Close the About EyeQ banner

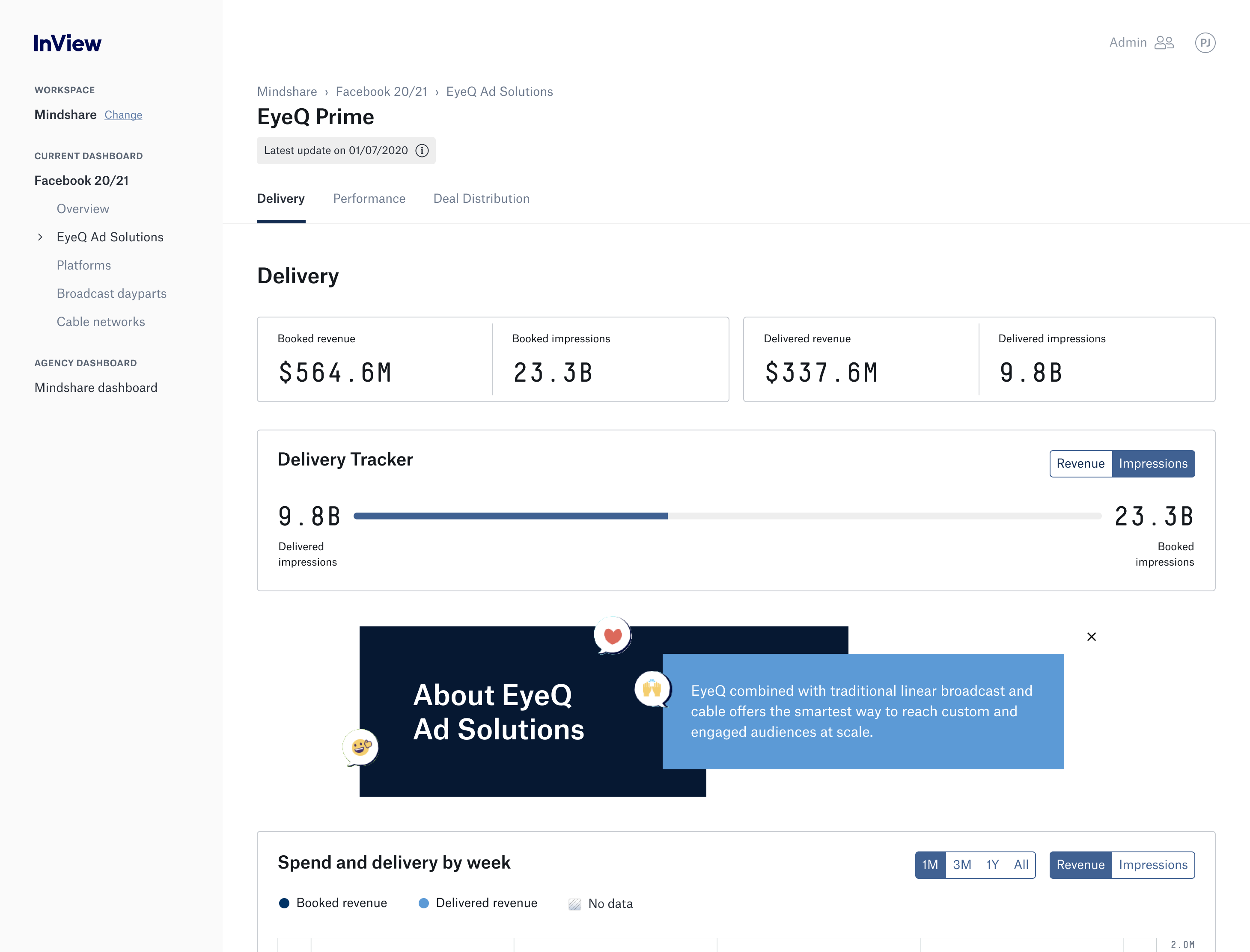tap(1091, 636)
